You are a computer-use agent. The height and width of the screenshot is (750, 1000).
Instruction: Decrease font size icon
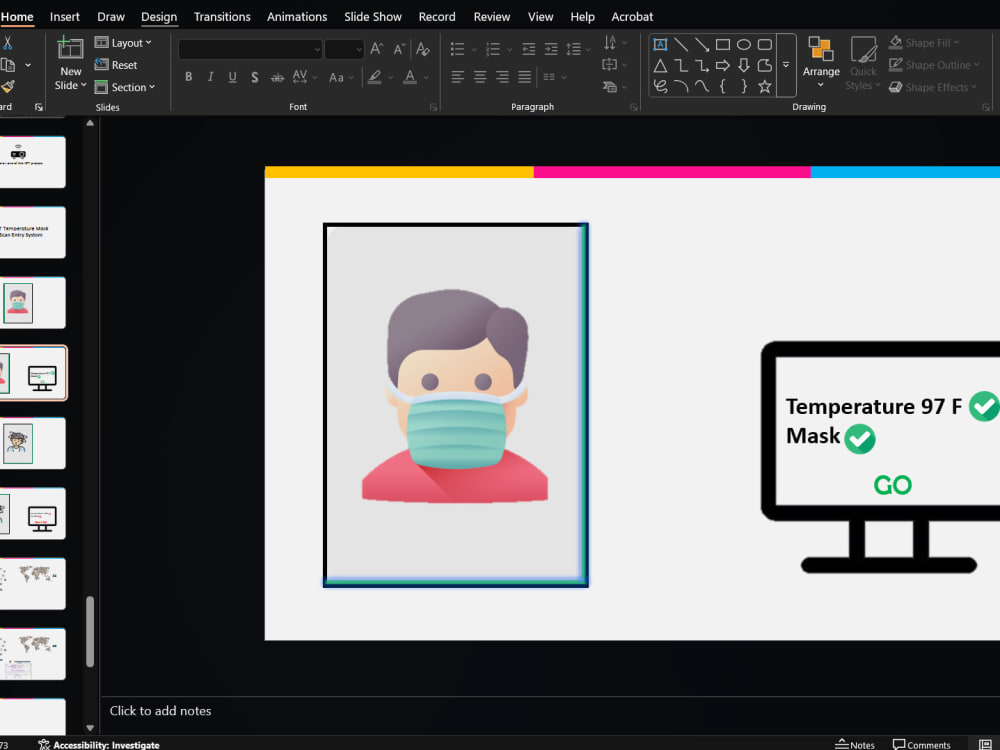(399, 48)
